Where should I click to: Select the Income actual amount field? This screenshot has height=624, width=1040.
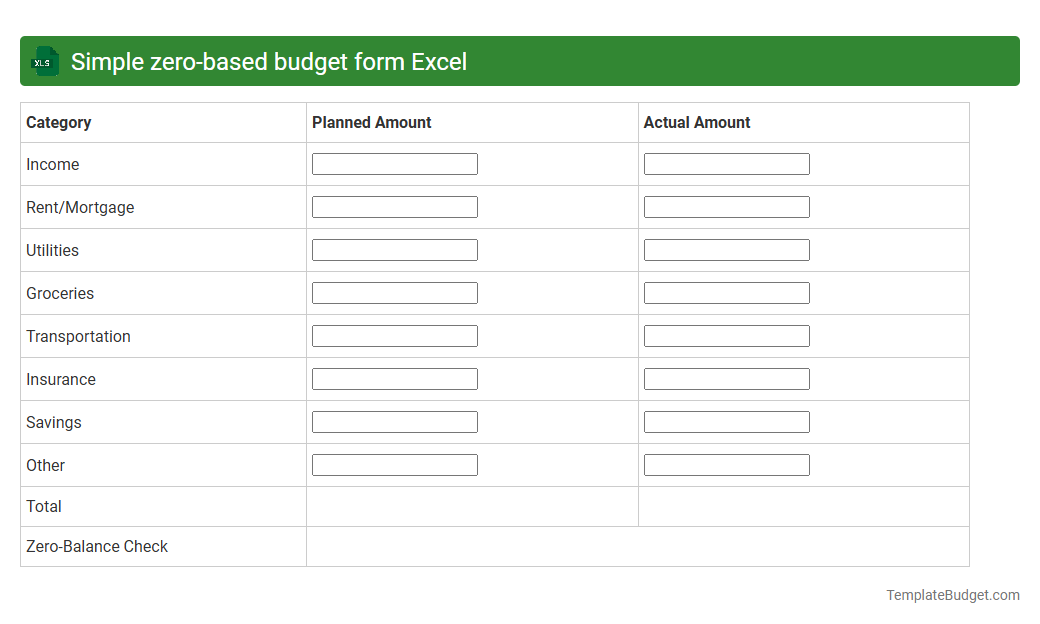click(727, 163)
